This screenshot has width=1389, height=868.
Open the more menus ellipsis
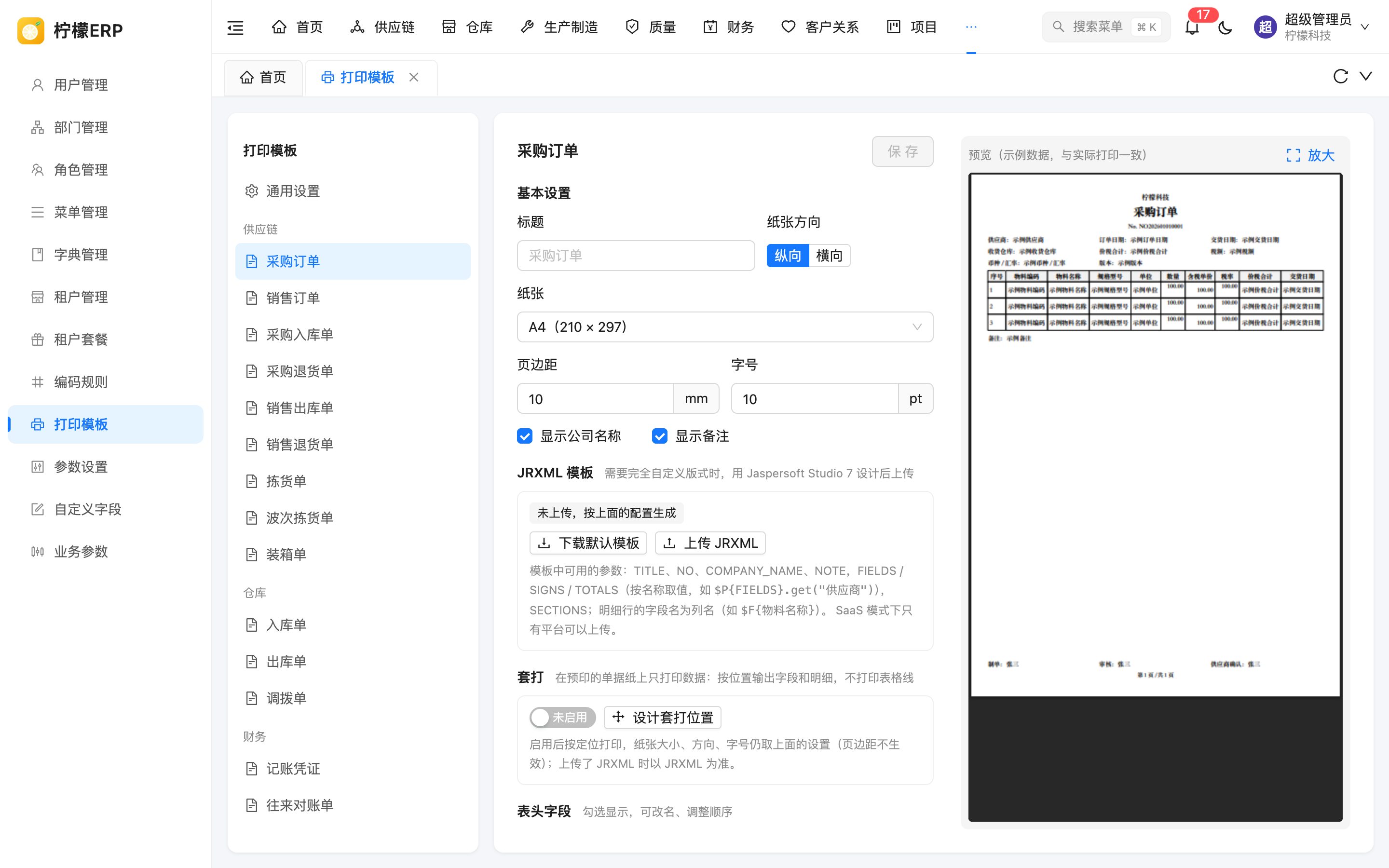point(971,27)
